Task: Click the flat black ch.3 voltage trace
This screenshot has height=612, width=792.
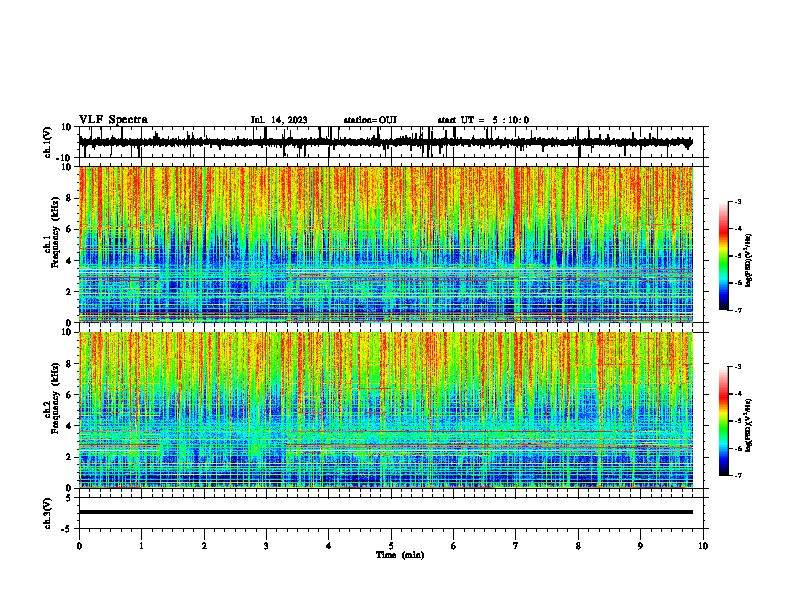Action: pyautogui.click(x=386, y=512)
